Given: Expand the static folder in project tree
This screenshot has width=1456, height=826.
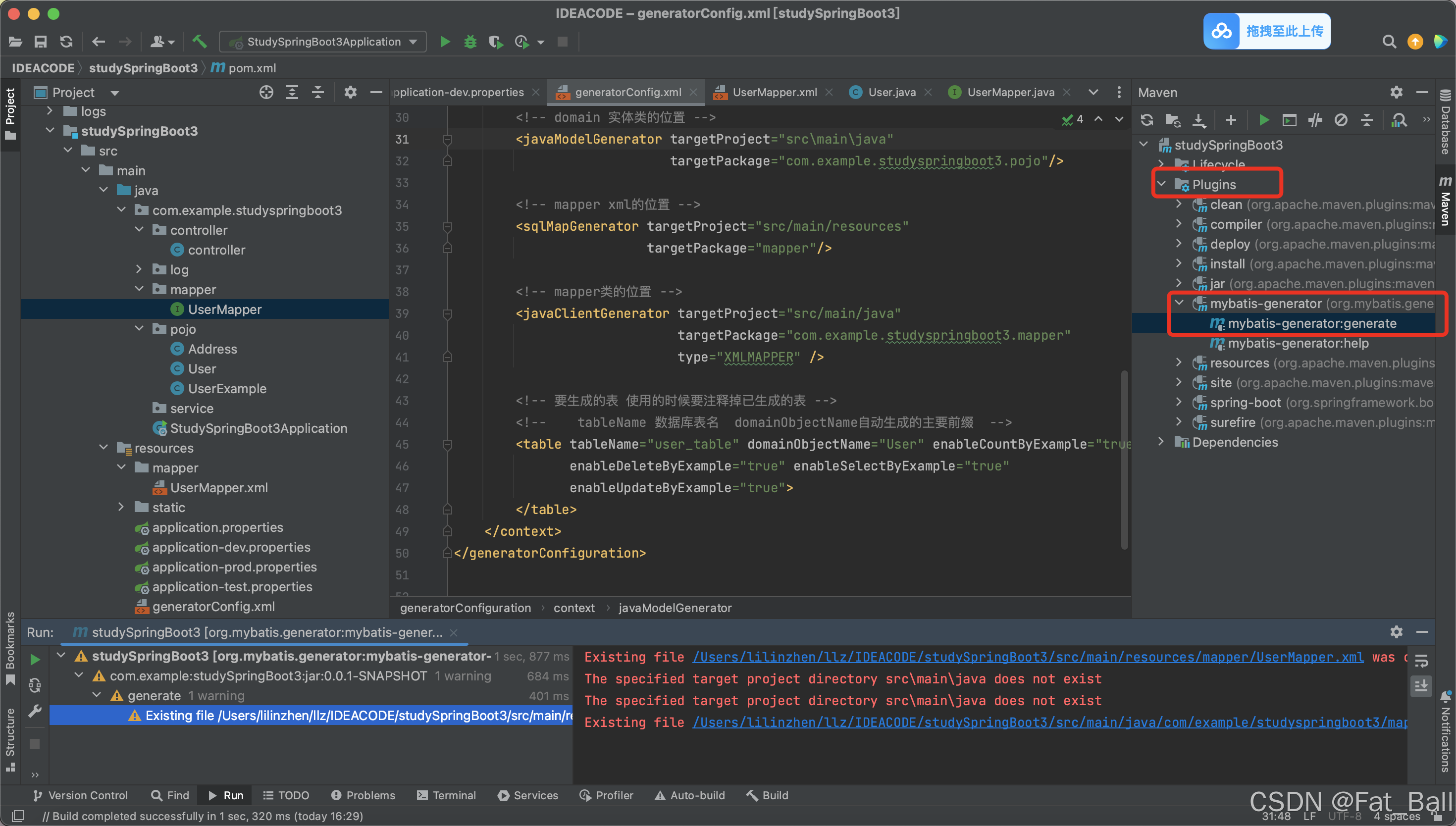Looking at the screenshot, I should tap(121, 507).
